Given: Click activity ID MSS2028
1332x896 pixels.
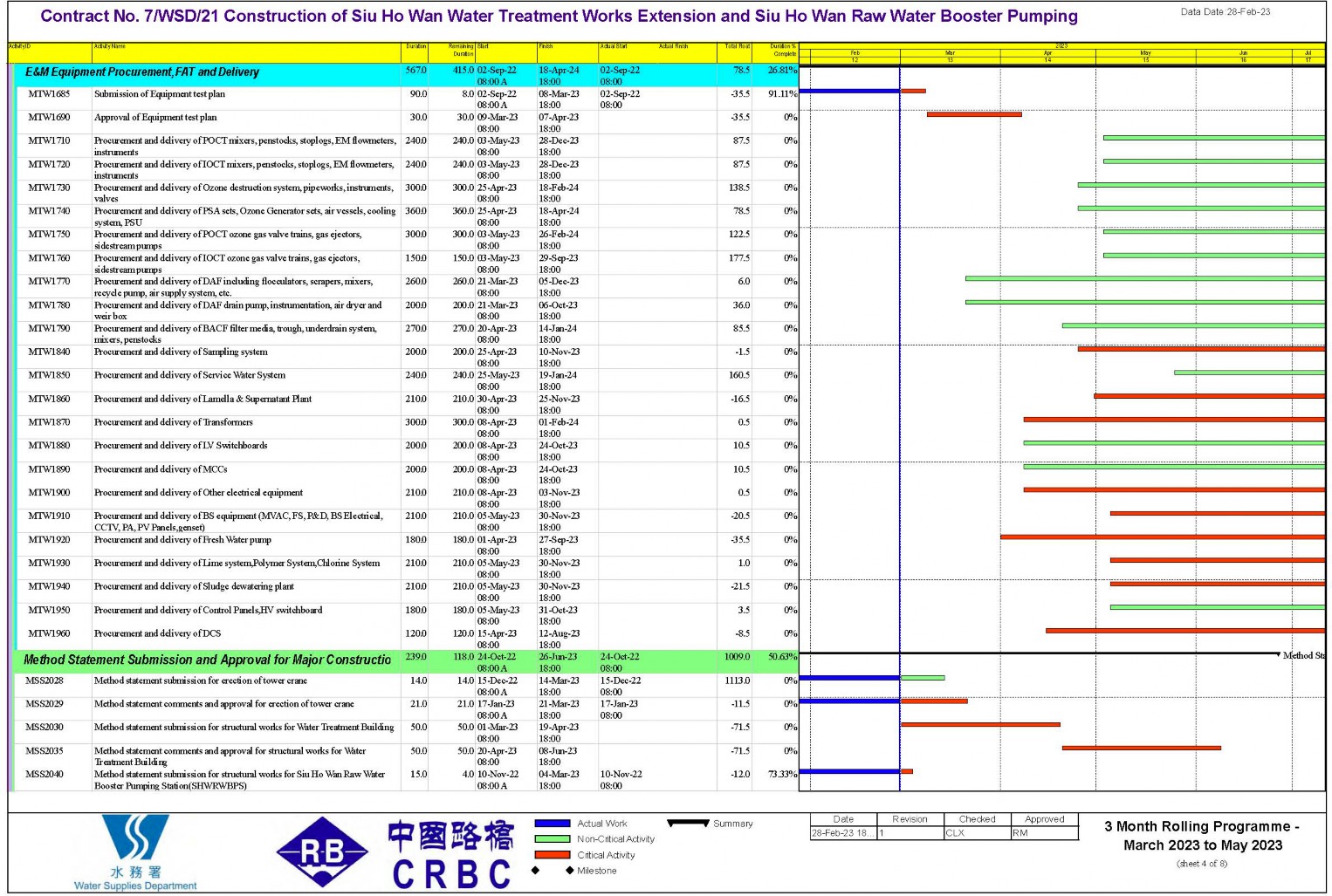Looking at the screenshot, I should tap(45, 681).
